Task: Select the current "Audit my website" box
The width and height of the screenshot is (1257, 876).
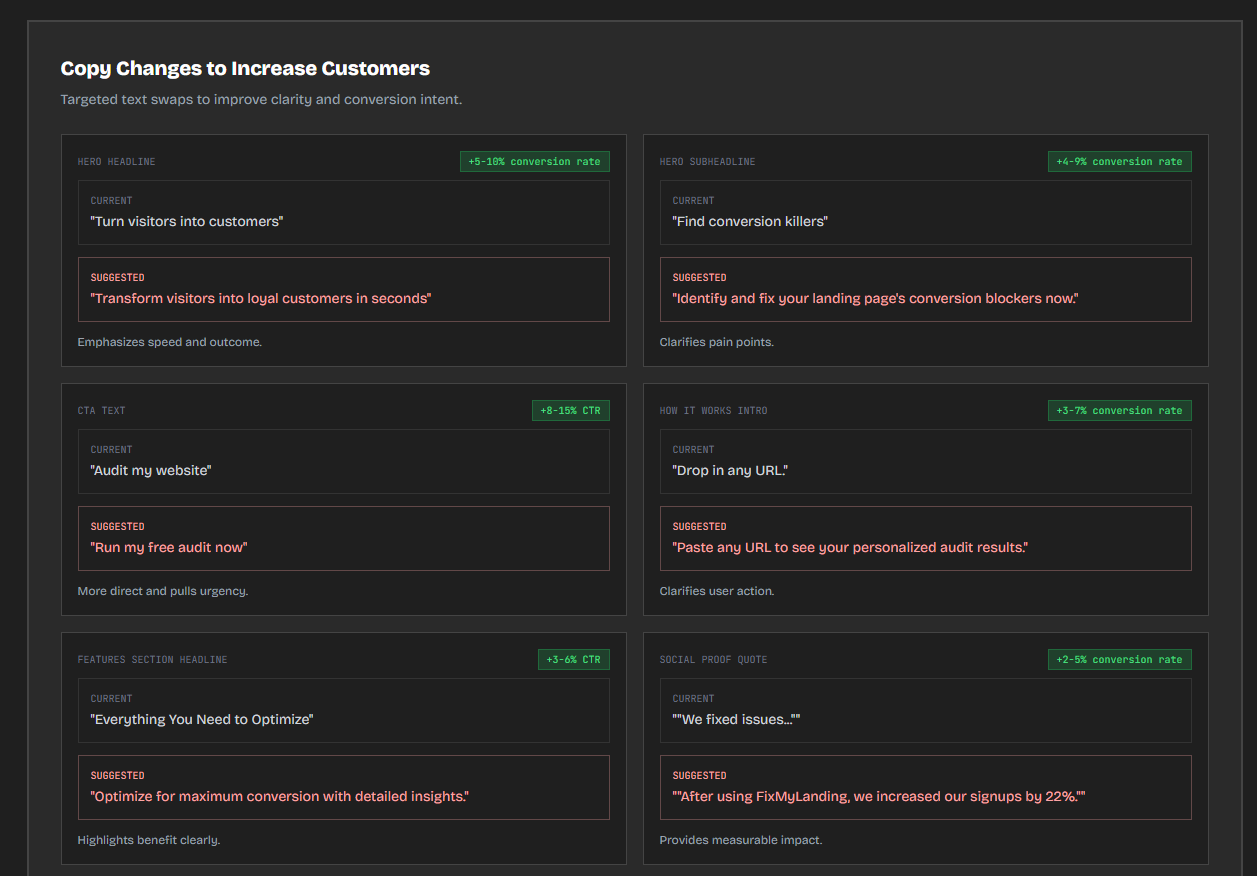Action: tap(343, 461)
